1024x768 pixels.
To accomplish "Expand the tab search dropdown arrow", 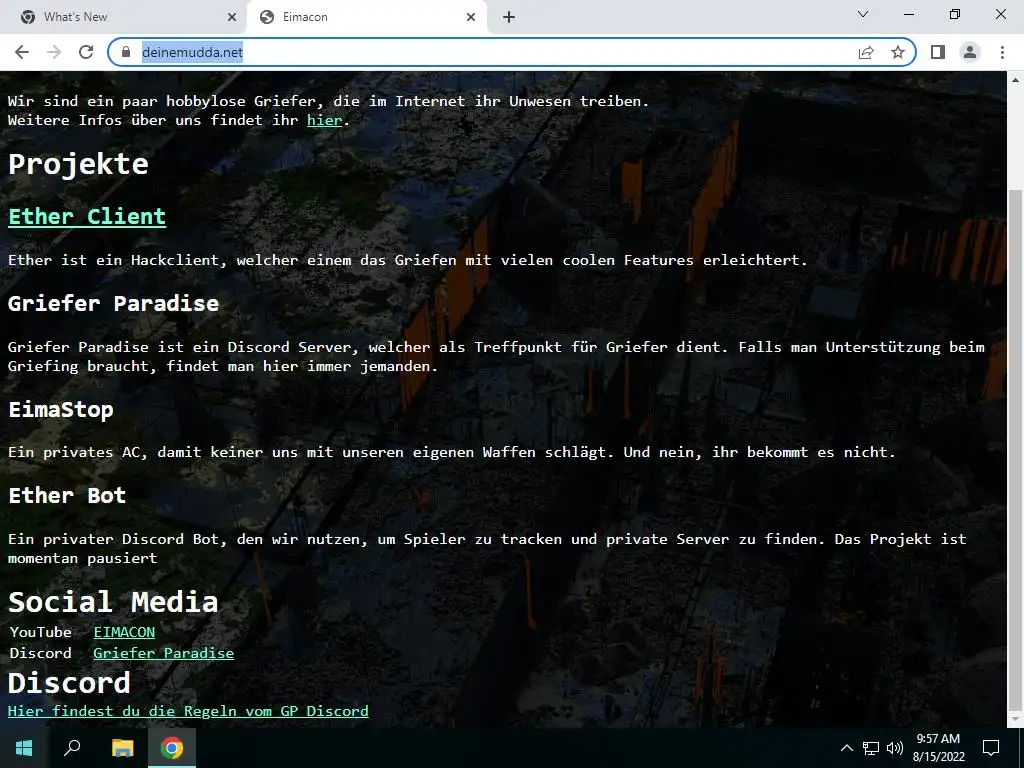I will [863, 14].
